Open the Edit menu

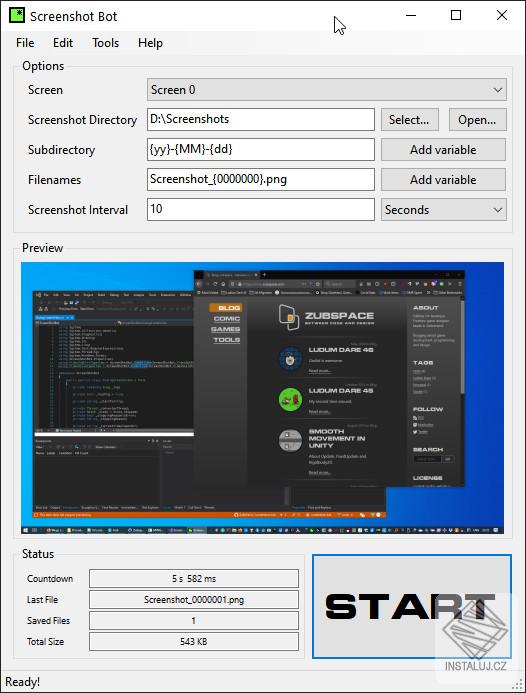tap(63, 43)
